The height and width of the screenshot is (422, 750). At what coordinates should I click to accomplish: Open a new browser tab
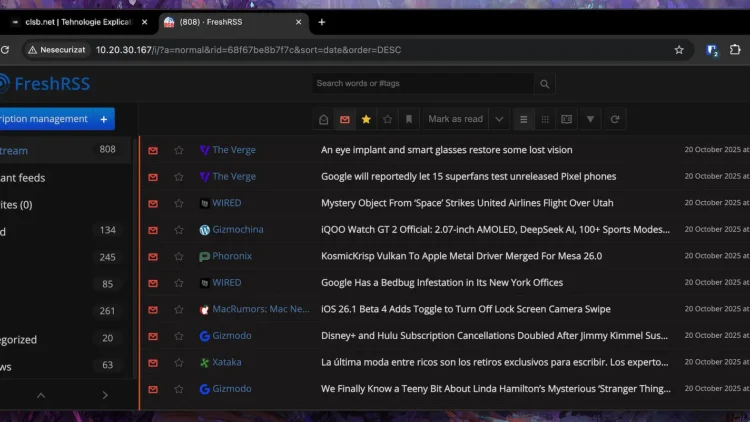coord(321,22)
